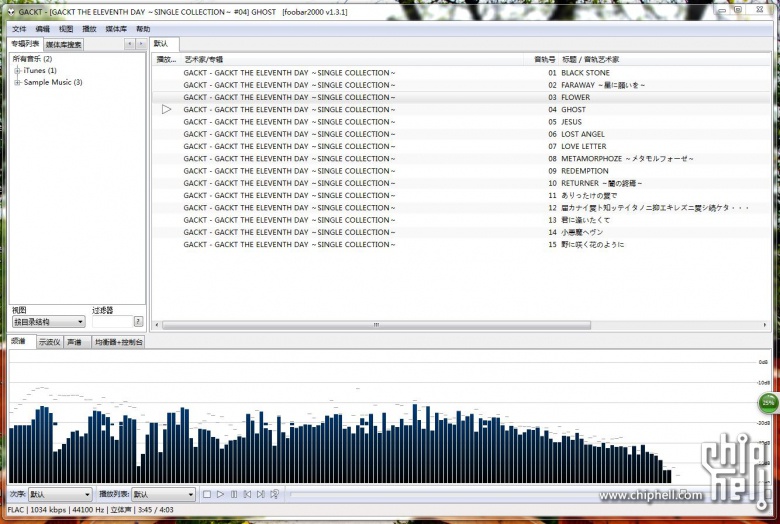The image size is (780, 524).
Task: Skip to the previous track
Action: point(247,494)
